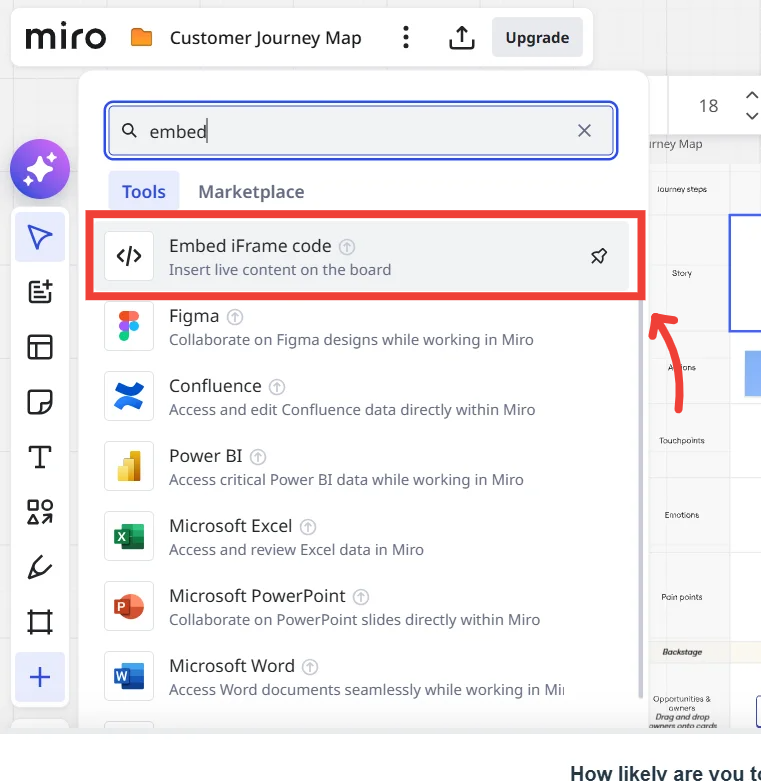Open the Microsoft Word integration
Image resolution: width=761 pixels, height=781 pixels.
(x=361, y=676)
